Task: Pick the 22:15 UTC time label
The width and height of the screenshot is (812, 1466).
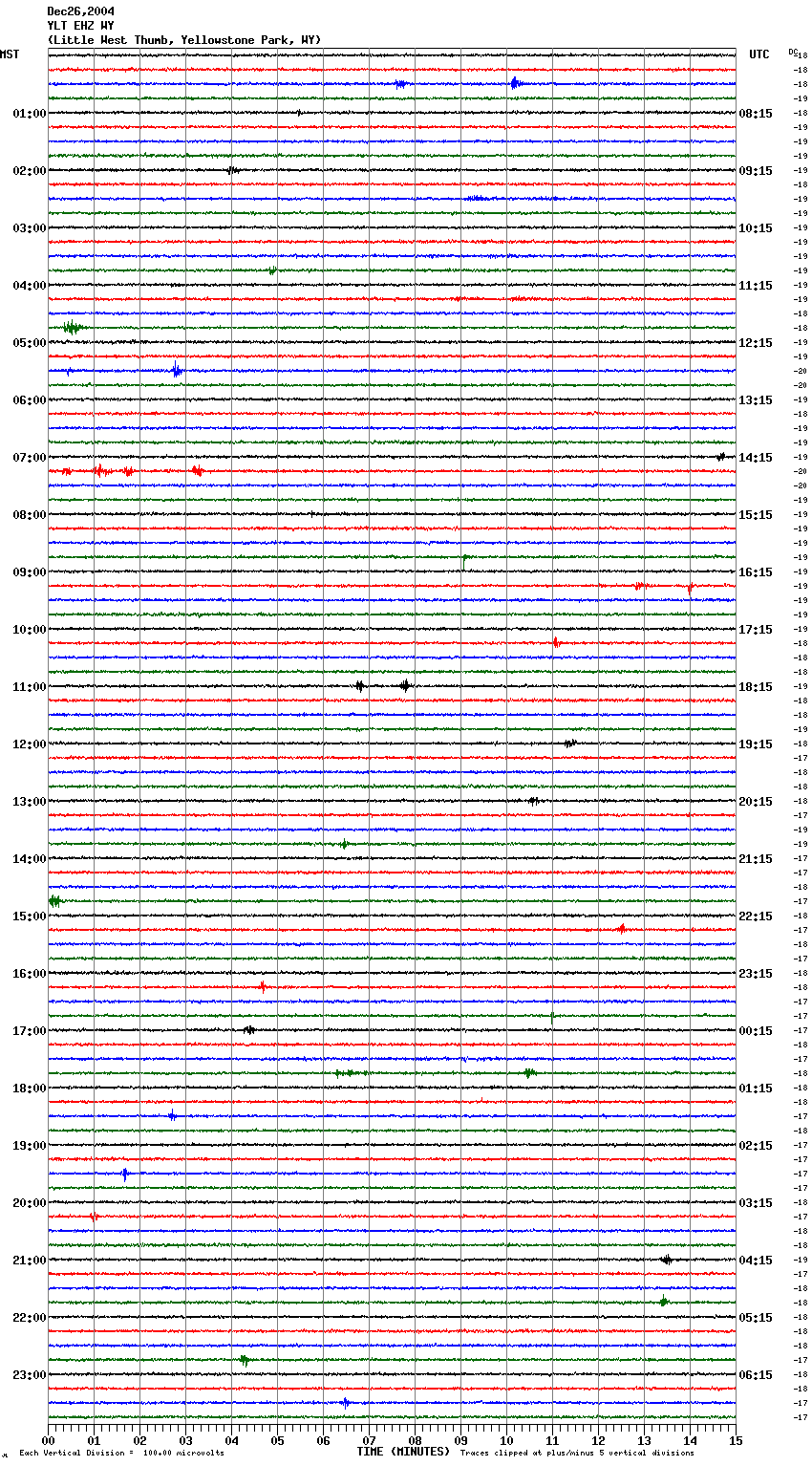Action: point(756,916)
